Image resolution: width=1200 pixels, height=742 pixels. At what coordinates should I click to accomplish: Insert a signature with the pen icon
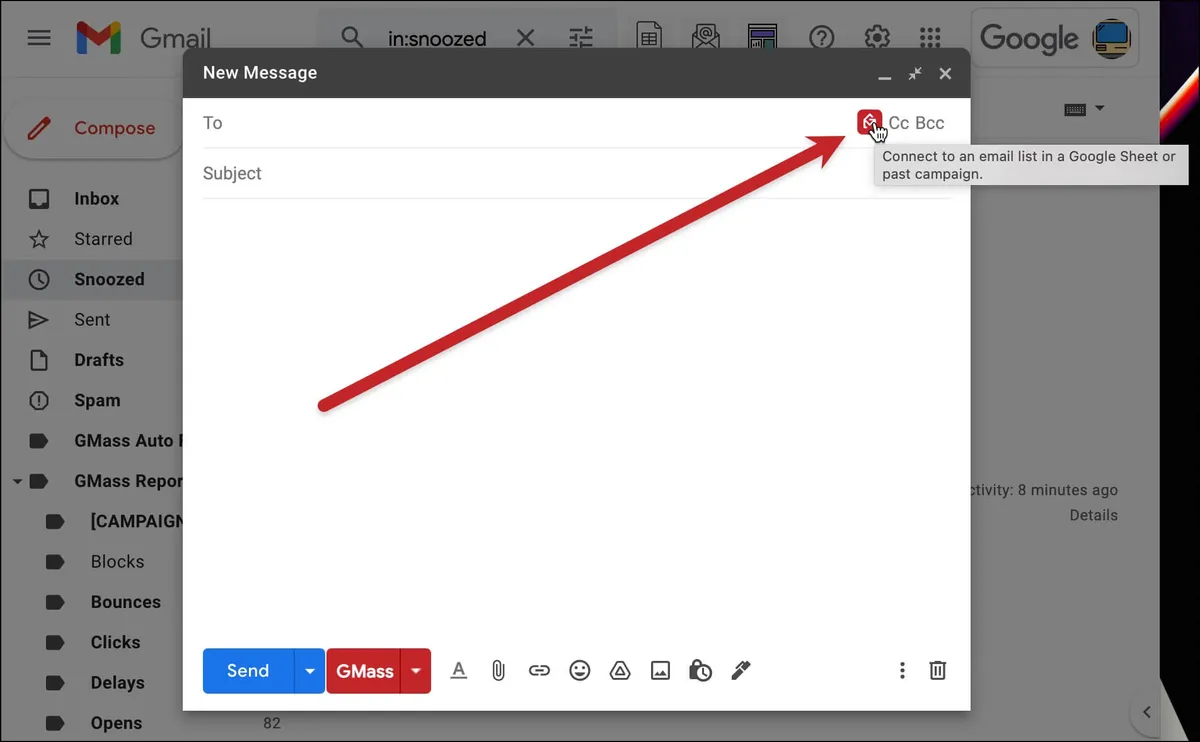(741, 671)
